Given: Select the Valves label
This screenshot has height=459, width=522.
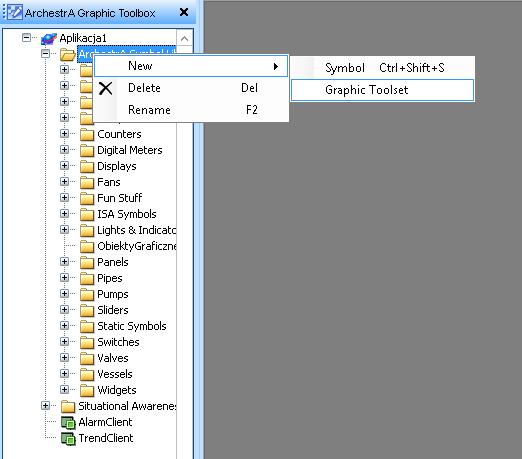Looking at the screenshot, I should pyautogui.click(x=113, y=358).
